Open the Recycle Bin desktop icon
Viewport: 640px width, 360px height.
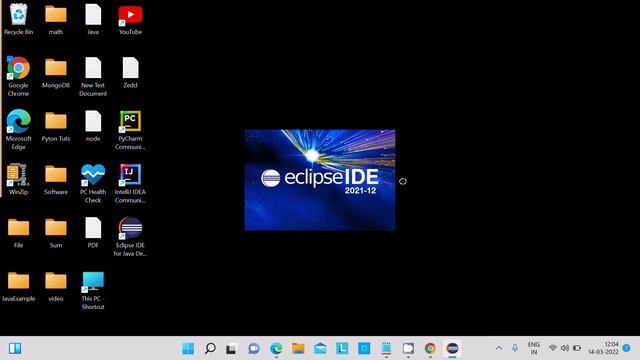tap(18, 19)
